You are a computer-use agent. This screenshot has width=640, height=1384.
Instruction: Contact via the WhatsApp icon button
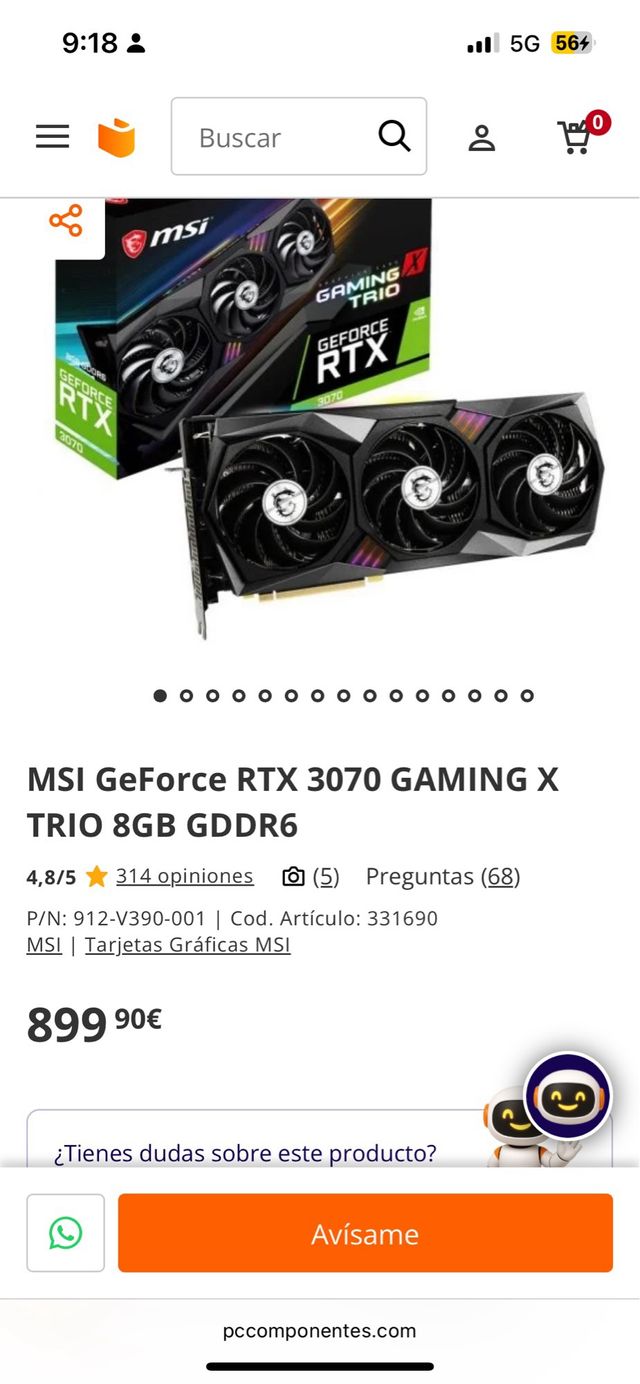pos(66,1233)
